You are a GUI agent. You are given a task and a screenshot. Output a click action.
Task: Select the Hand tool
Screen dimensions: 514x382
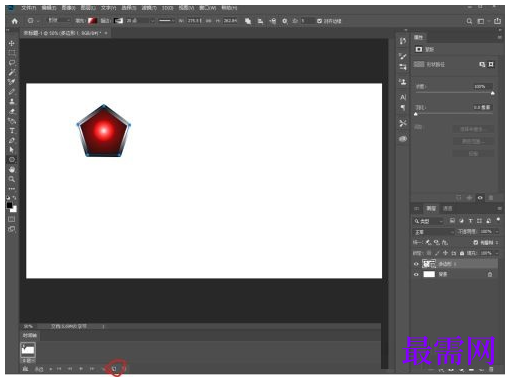12,169
